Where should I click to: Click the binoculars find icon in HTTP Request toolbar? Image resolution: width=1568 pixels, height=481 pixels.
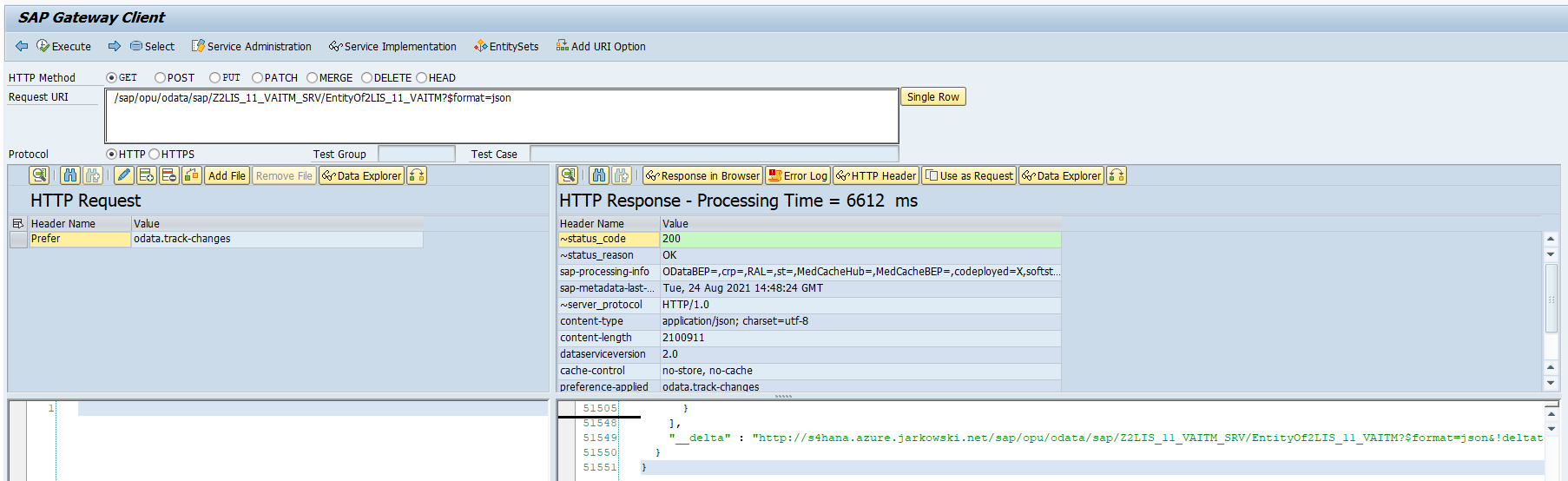pyautogui.click(x=70, y=175)
